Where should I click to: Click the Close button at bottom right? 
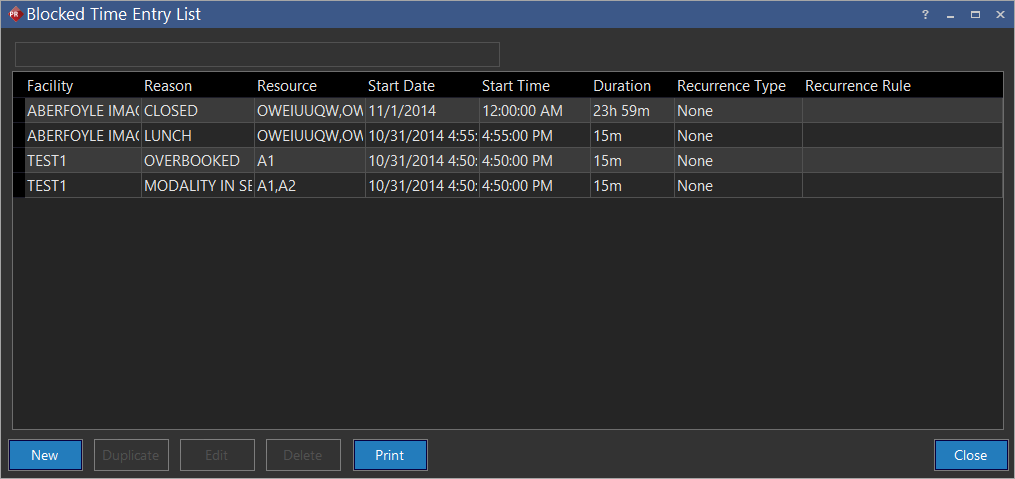[x=970, y=455]
